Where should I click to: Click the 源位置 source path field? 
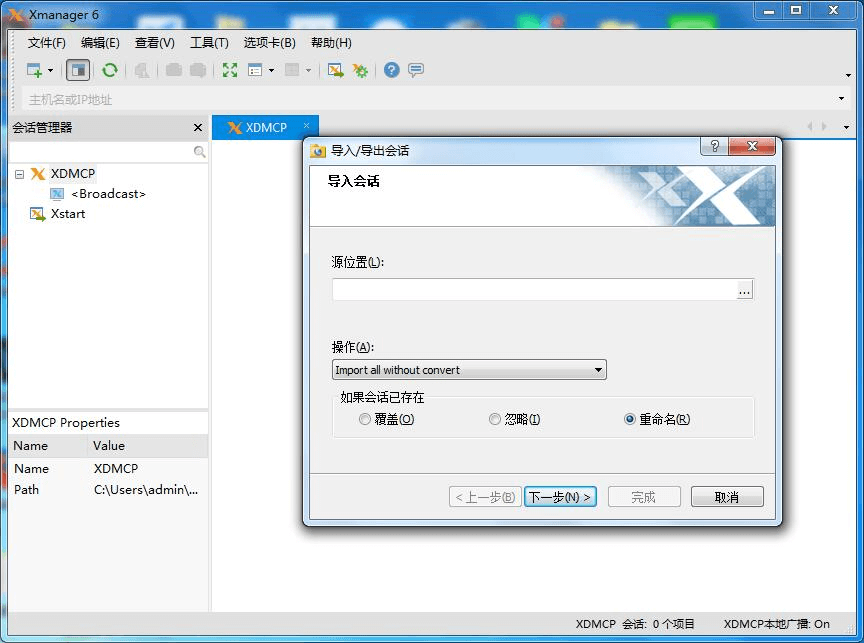(x=534, y=290)
